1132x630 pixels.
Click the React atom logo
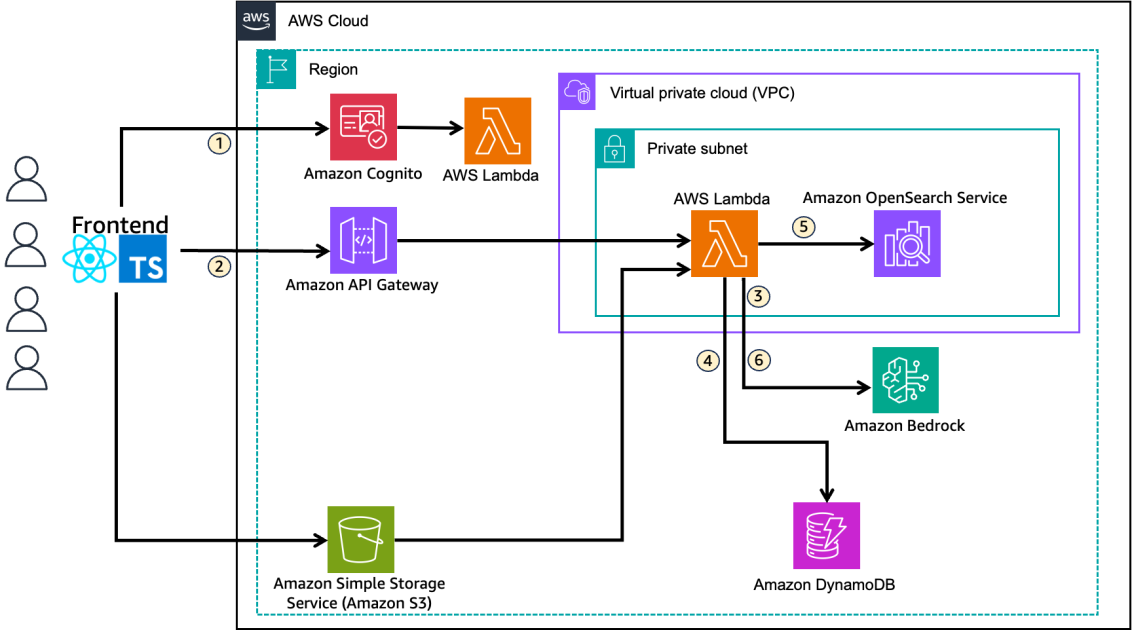[90, 258]
